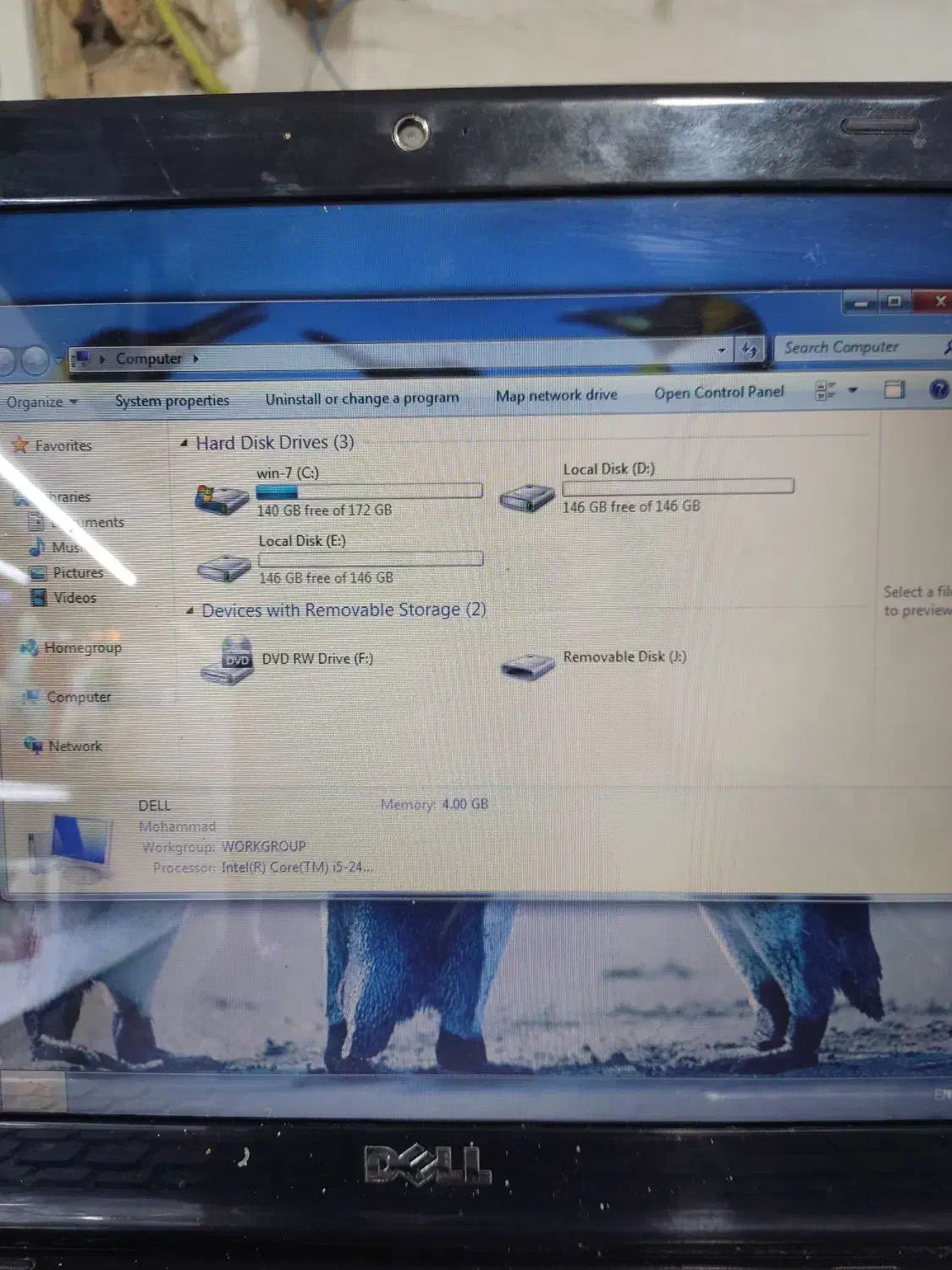Expand the arrow after Computer in address bar

point(195,358)
